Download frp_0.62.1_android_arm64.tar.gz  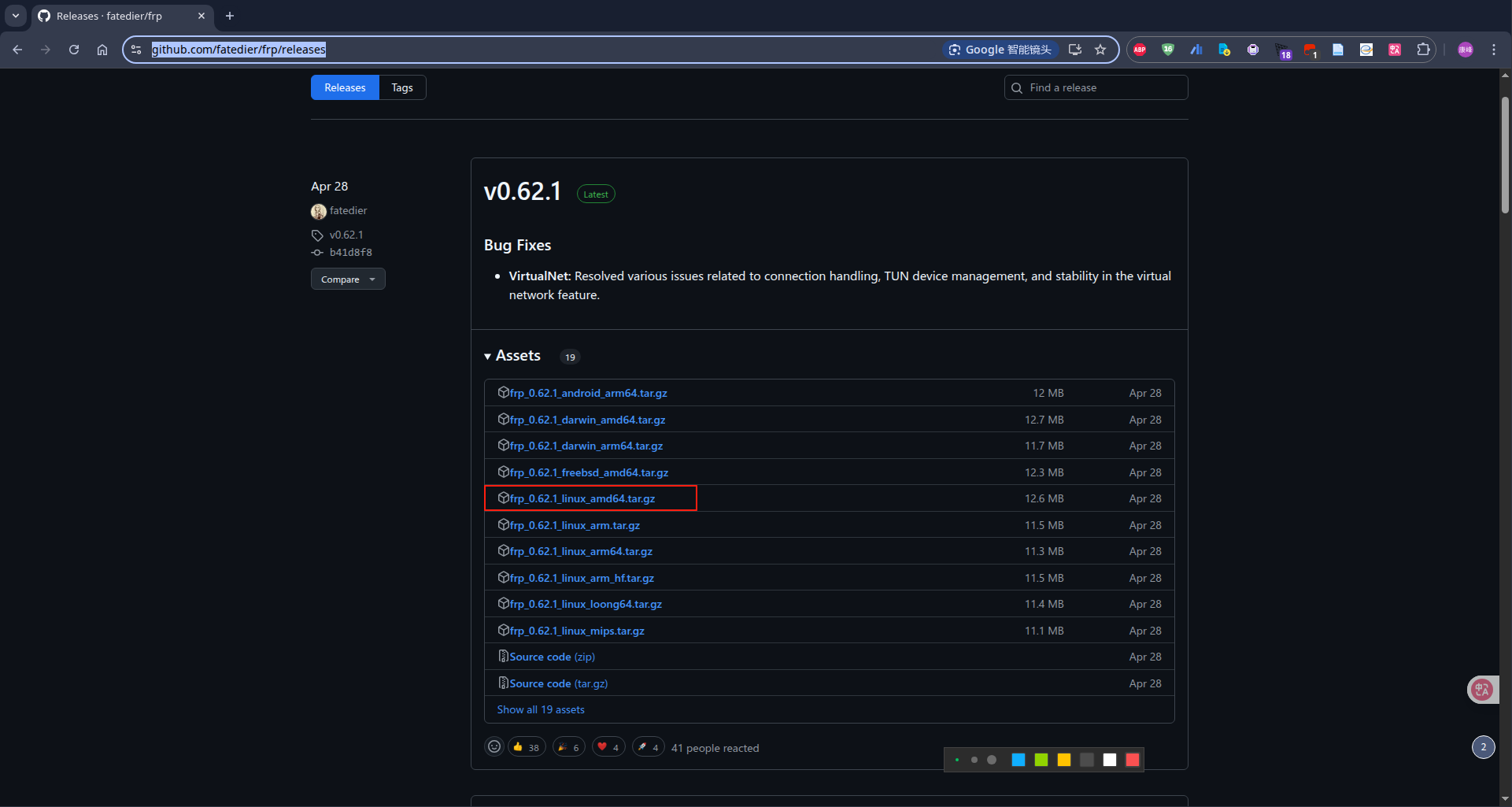point(588,393)
